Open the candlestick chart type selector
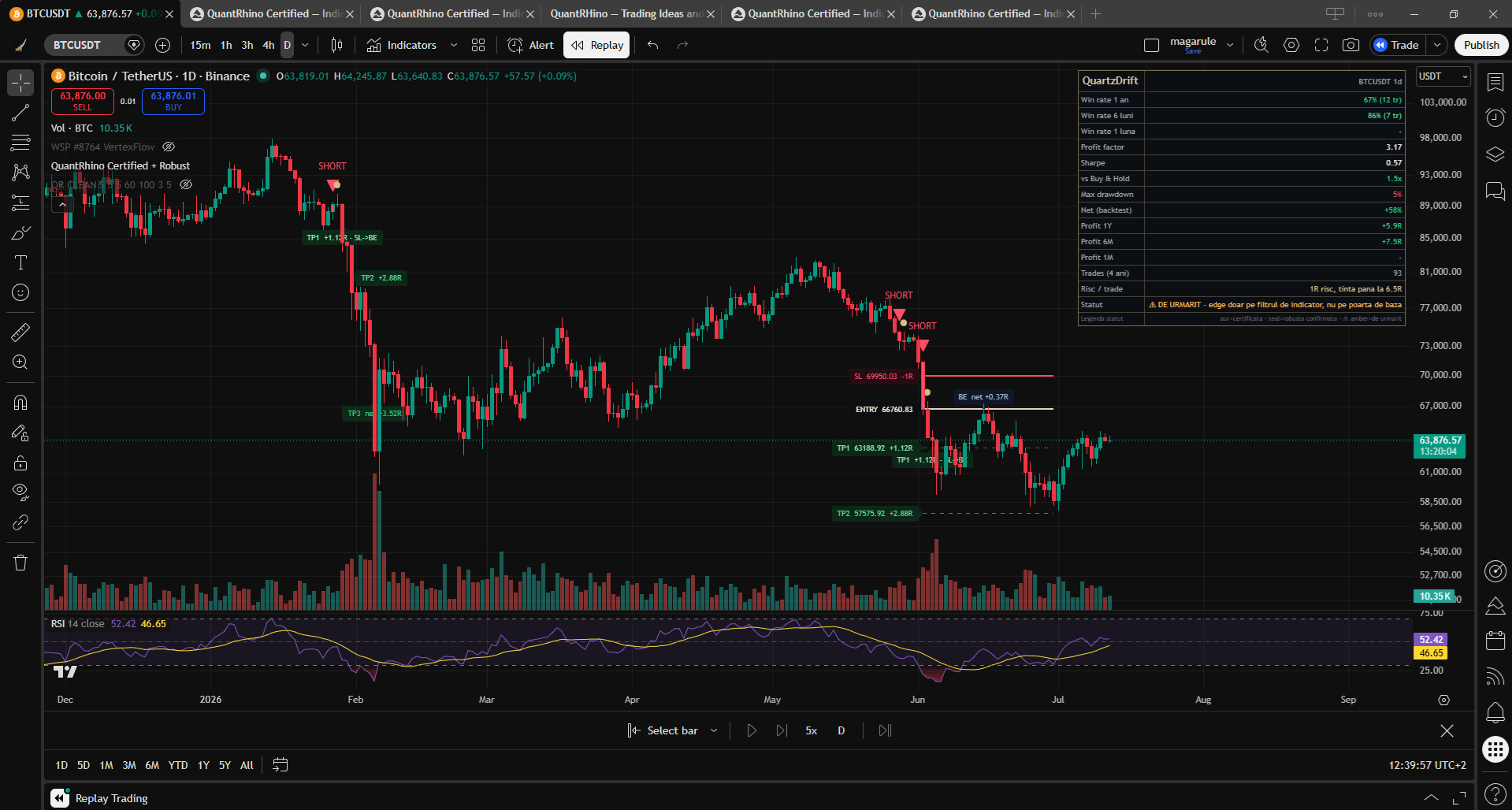This screenshot has height=810, width=1512. (336, 45)
